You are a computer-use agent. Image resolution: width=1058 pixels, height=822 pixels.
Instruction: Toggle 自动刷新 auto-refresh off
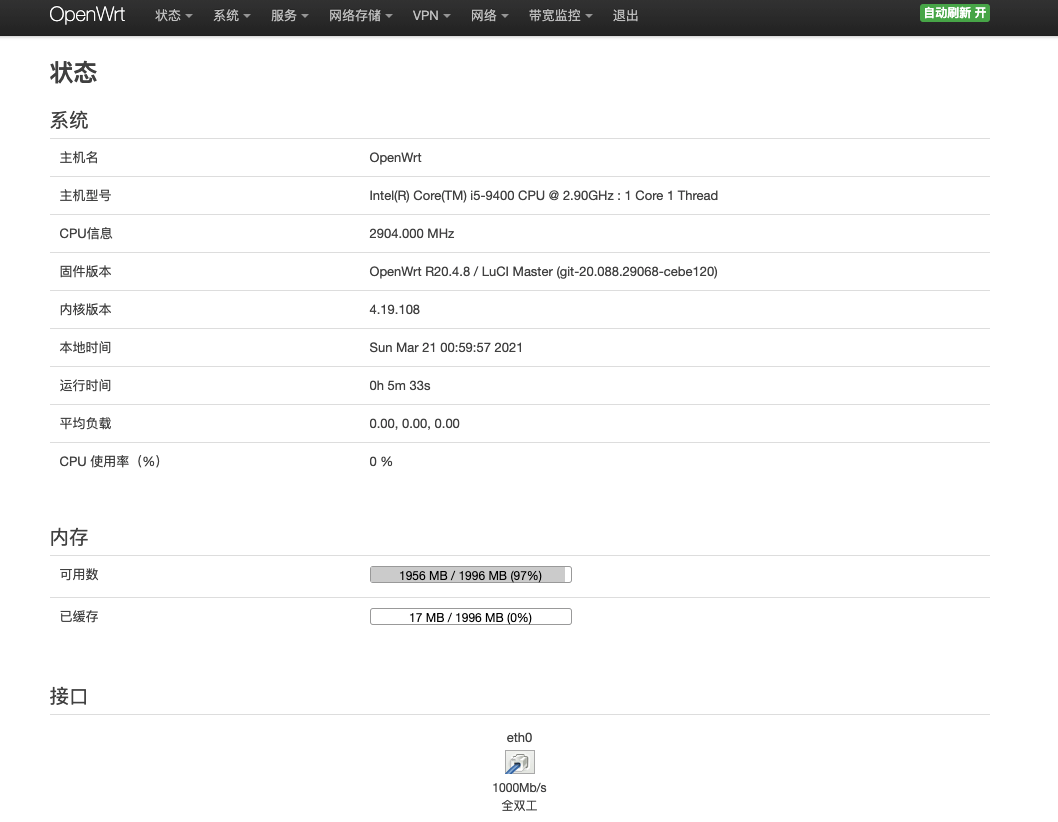pos(954,14)
